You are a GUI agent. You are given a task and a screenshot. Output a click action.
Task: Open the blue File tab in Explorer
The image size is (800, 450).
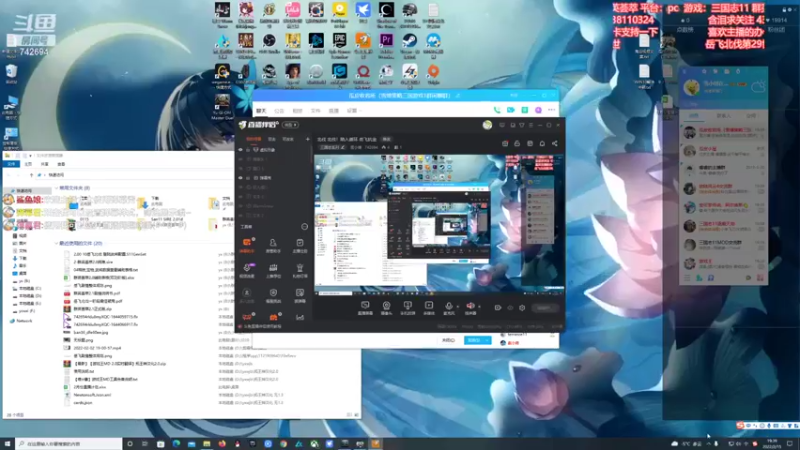click(x=11, y=164)
